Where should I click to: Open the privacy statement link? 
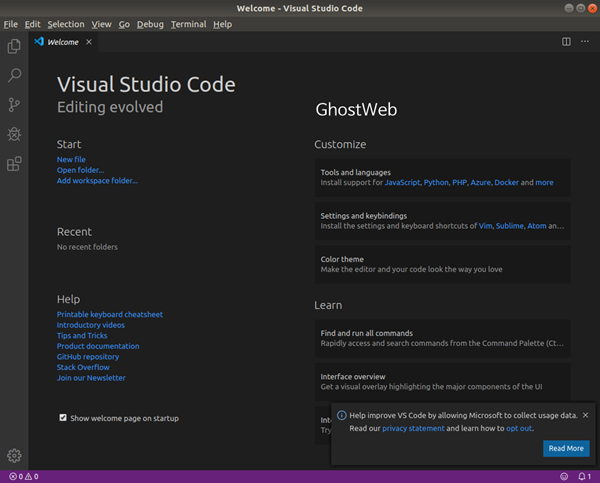pos(413,428)
